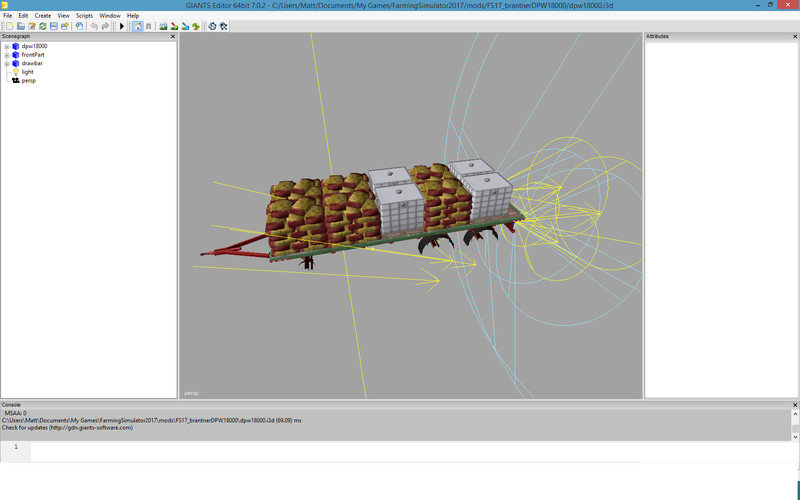Click the Open folder toolbar icon
The image size is (800, 500).
coord(20,26)
